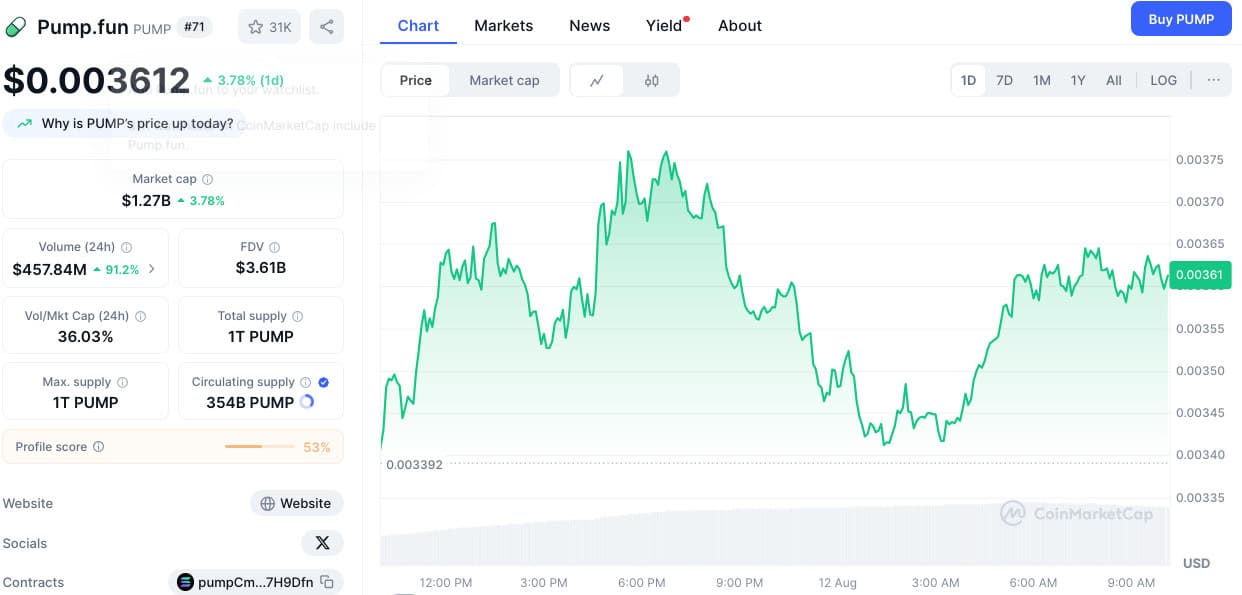
Task: Open the News tab
Action: pos(589,25)
